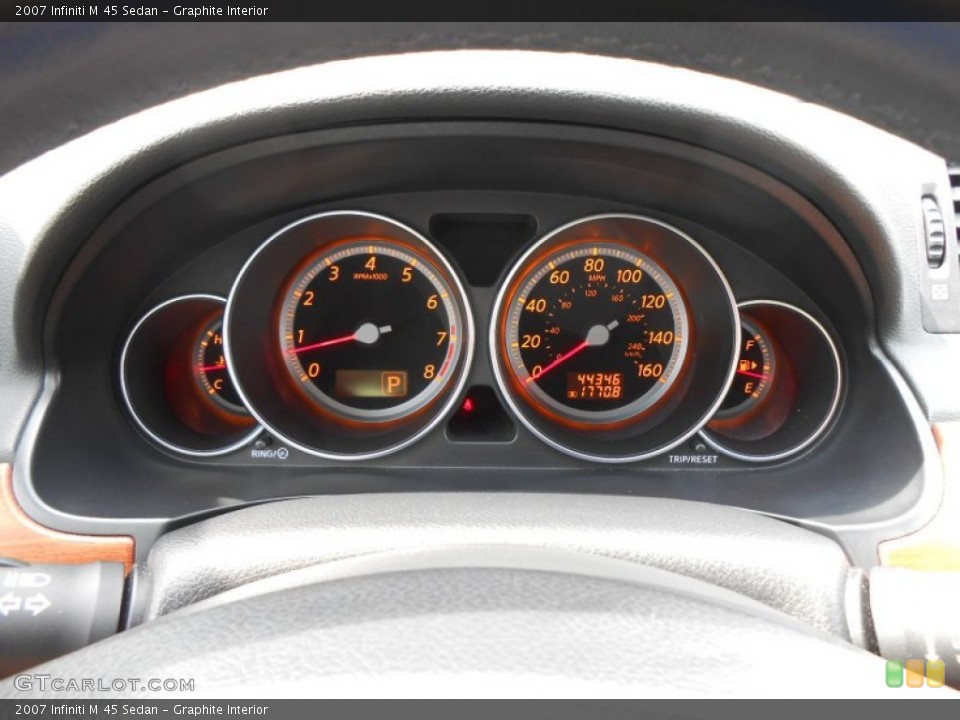Viewport: 960px width, 720px height.
Task: Click the 60 mark on the speedometer
Action: tap(559, 277)
